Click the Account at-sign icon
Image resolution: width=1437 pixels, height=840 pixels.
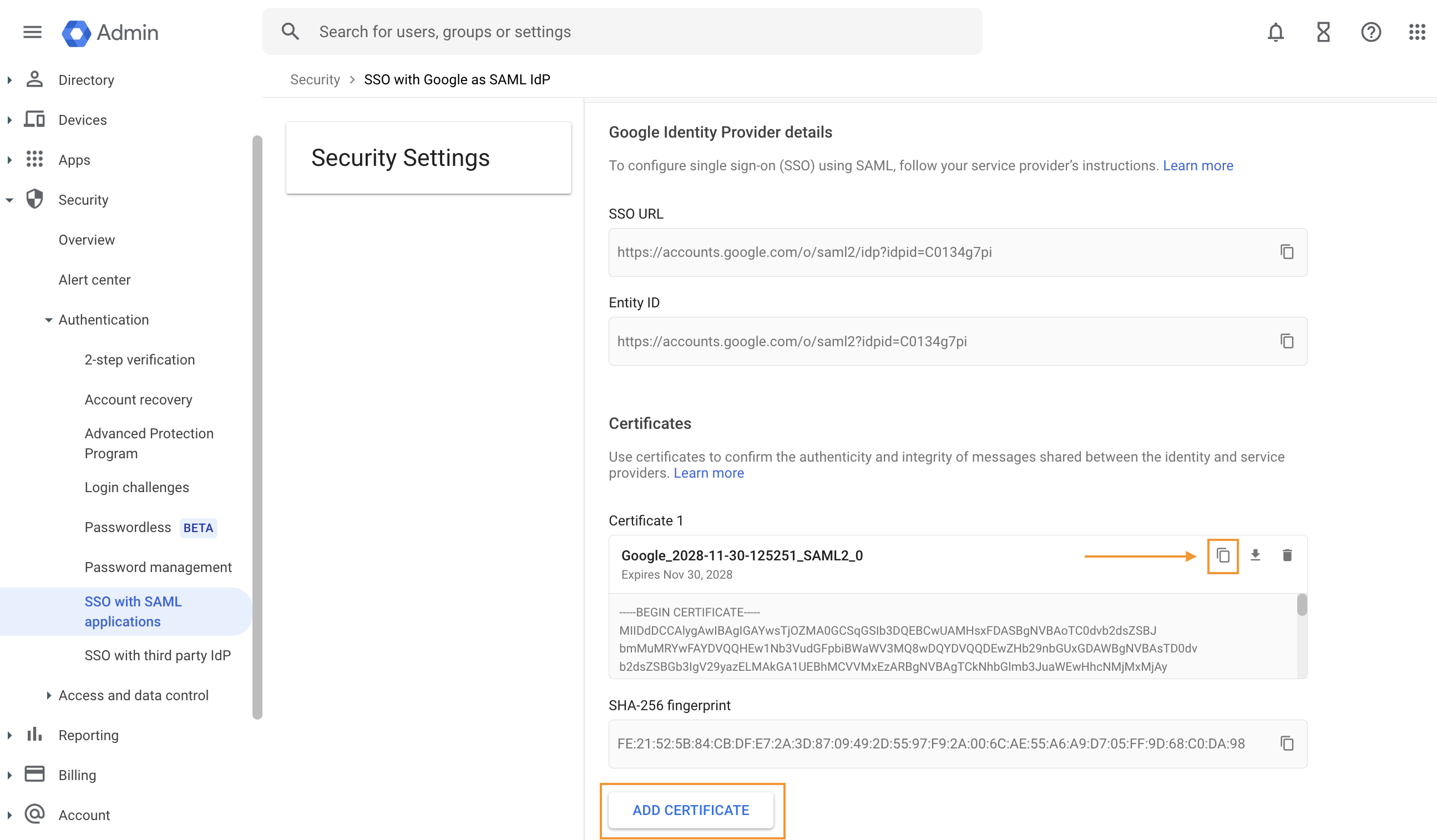[35, 814]
